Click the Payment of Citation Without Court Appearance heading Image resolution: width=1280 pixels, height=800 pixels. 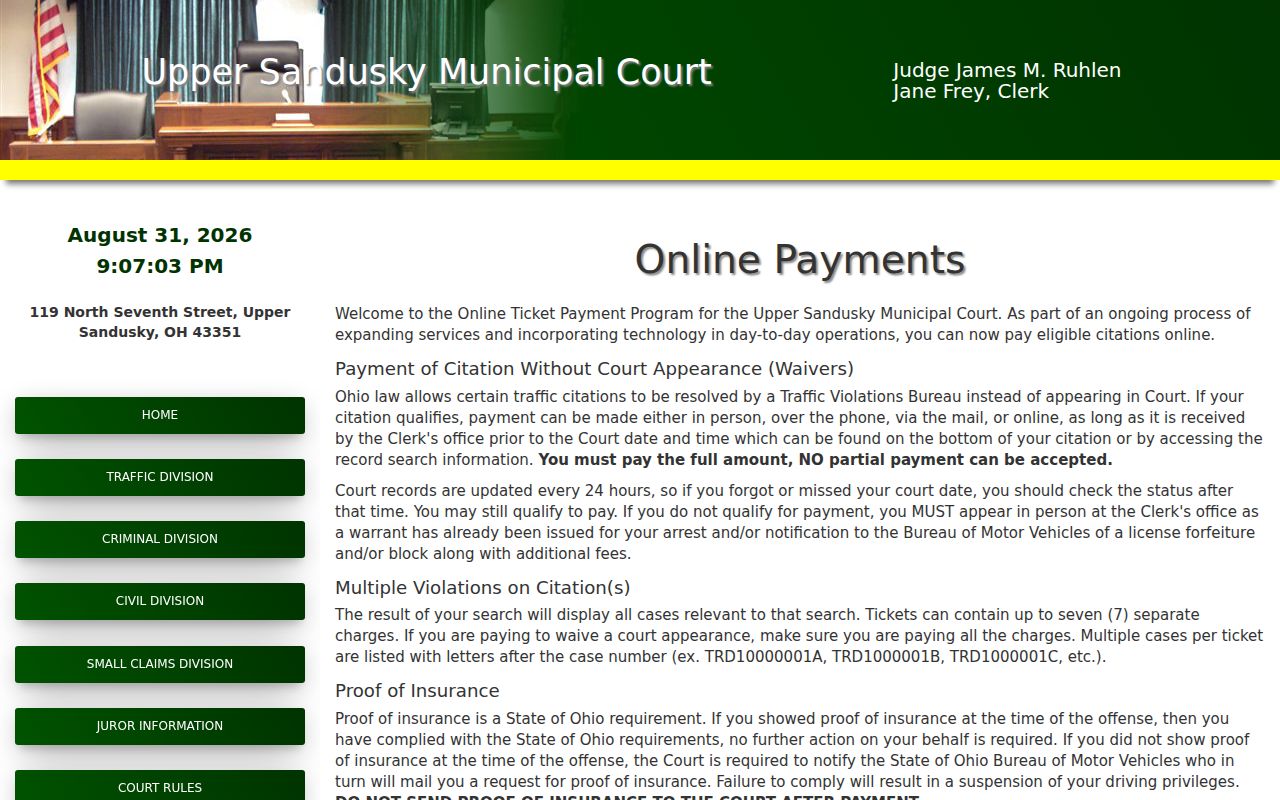pyautogui.click(x=594, y=369)
